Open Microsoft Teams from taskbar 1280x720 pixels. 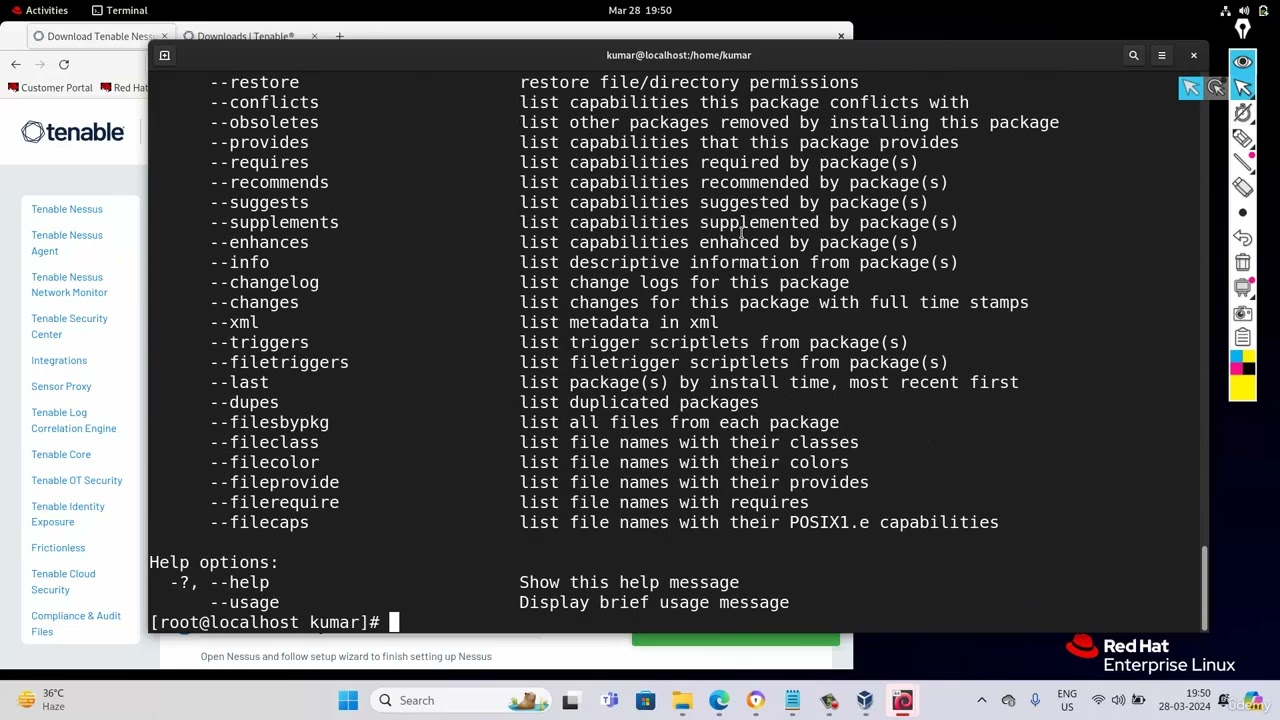click(609, 700)
